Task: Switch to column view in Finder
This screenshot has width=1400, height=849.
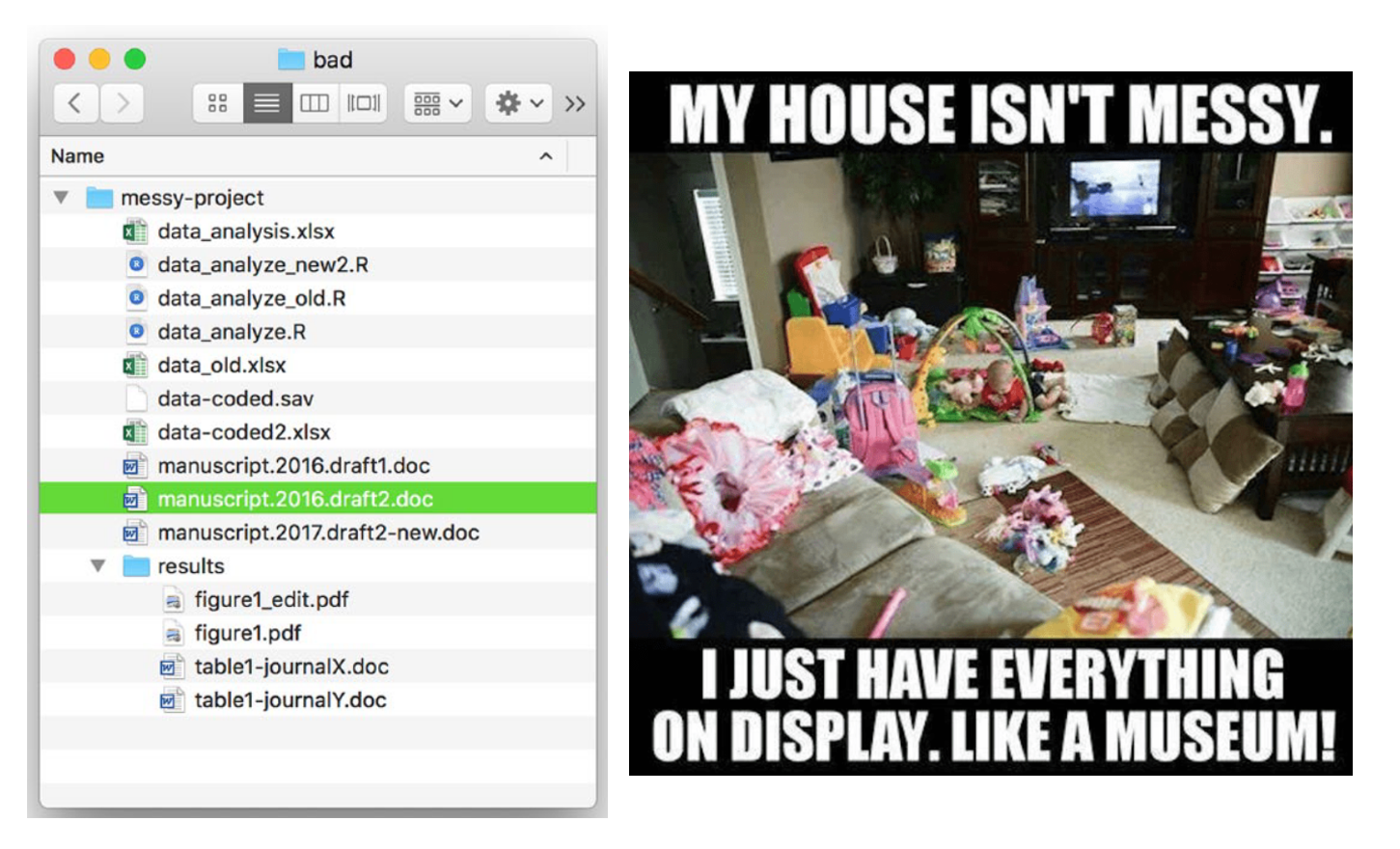Action: (x=315, y=103)
